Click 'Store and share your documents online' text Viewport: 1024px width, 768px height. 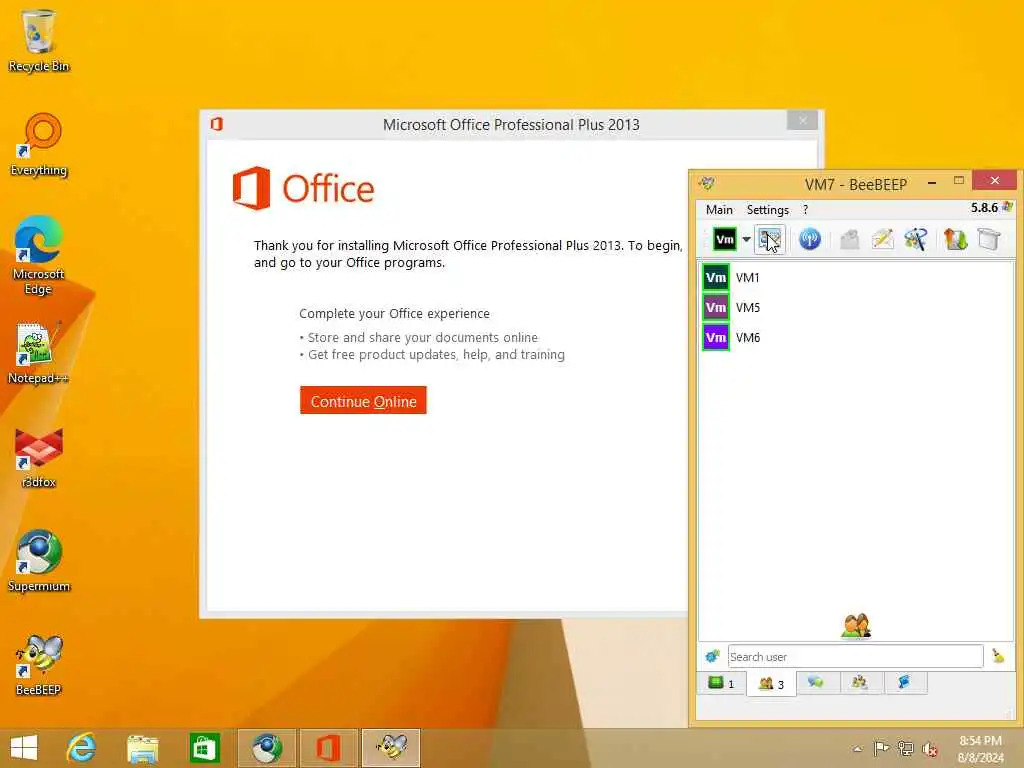click(423, 338)
